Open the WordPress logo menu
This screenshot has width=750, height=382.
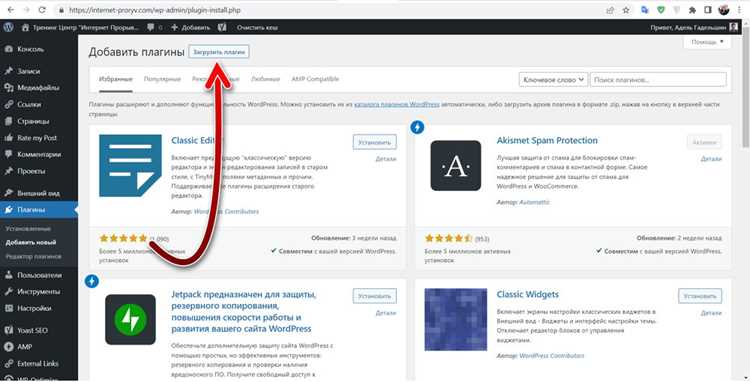8,27
